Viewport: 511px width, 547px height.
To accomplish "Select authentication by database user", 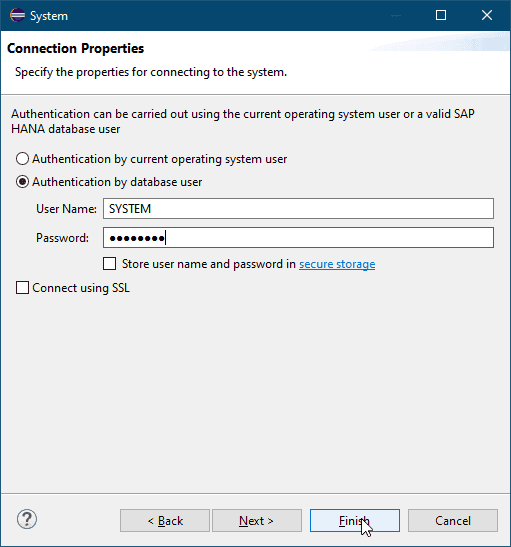I will click(22, 182).
